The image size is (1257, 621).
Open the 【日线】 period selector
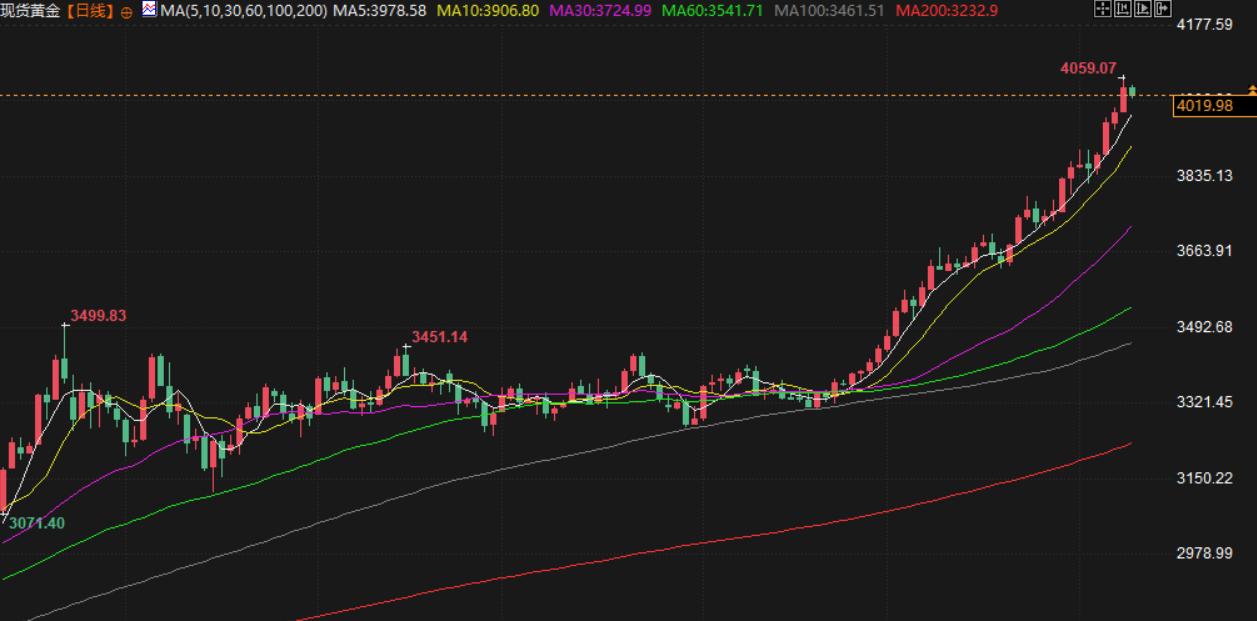pyautogui.click(x=90, y=11)
